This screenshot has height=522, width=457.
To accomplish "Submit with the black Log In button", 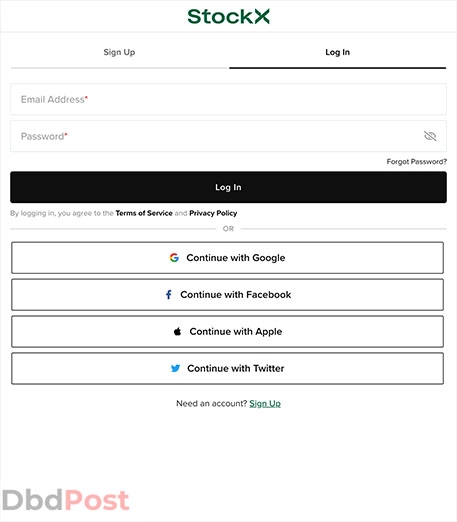I will [228, 187].
